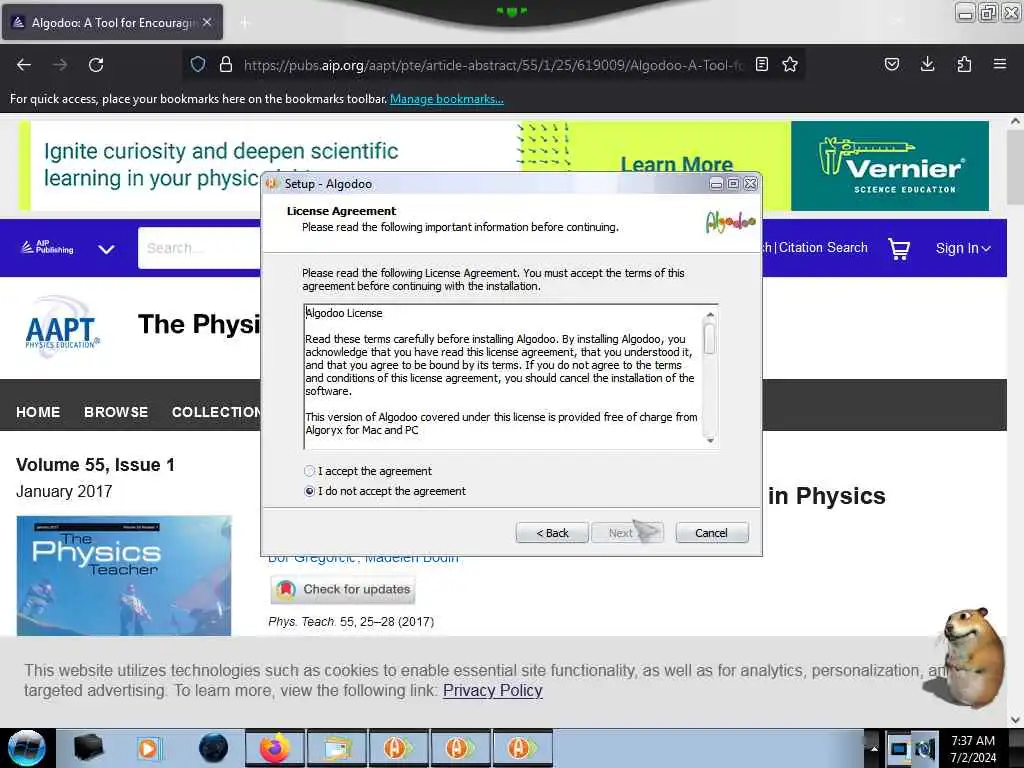1024x768 pixels.
Task: Click the Algodoo logo in setup
Action: click(x=730, y=221)
